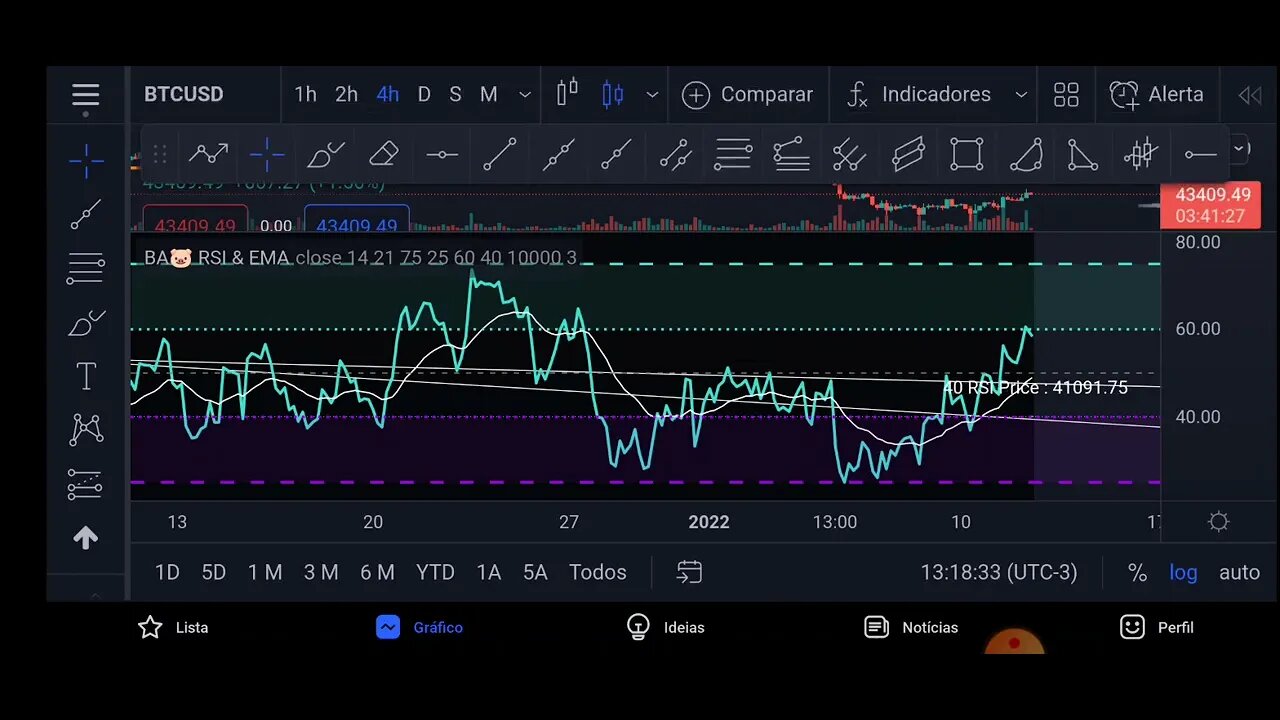Expand the chart style dropdown arrow

(652, 95)
